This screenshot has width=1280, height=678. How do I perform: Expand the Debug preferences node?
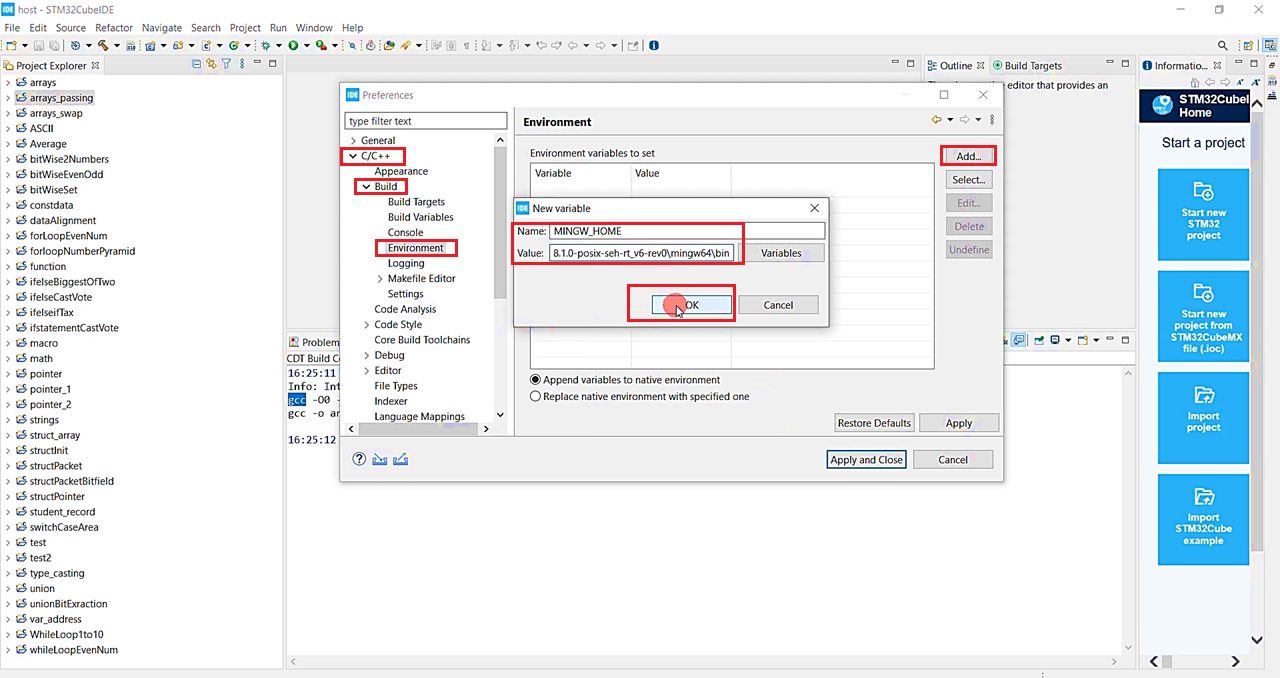[366, 355]
